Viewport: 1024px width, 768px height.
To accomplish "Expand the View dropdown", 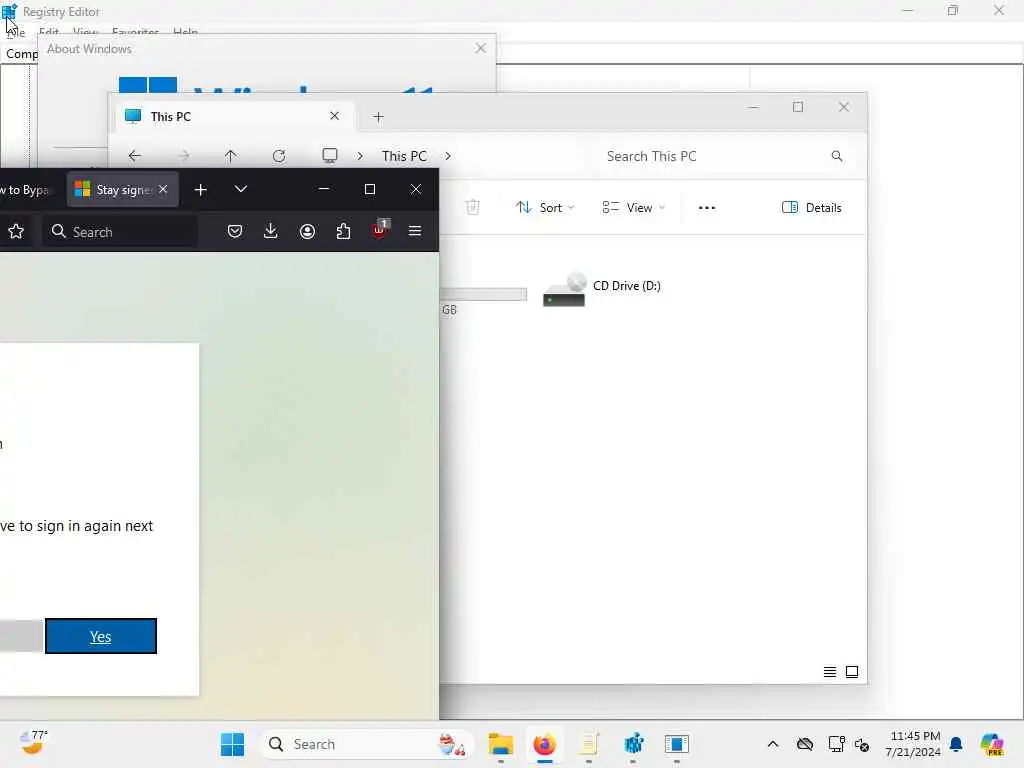I will pyautogui.click(x=633, y=208).
